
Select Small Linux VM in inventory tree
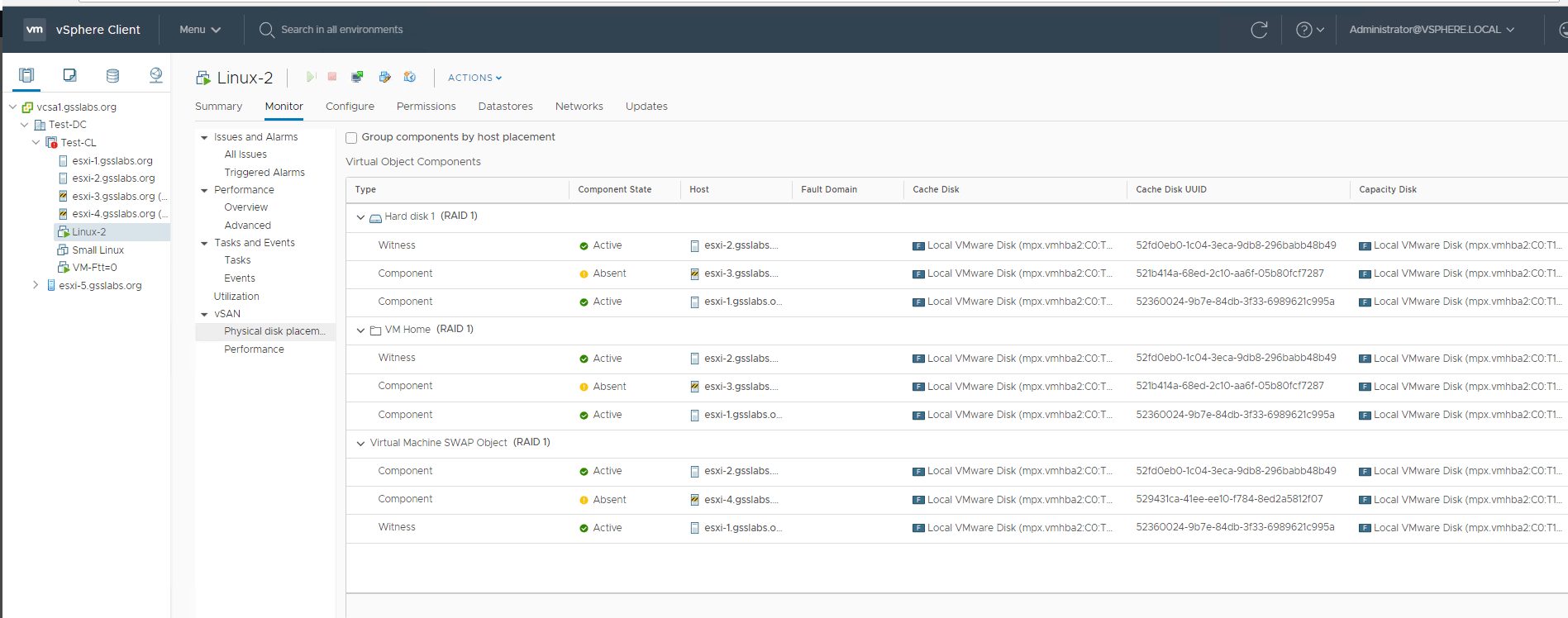click(x=98, y=250)
